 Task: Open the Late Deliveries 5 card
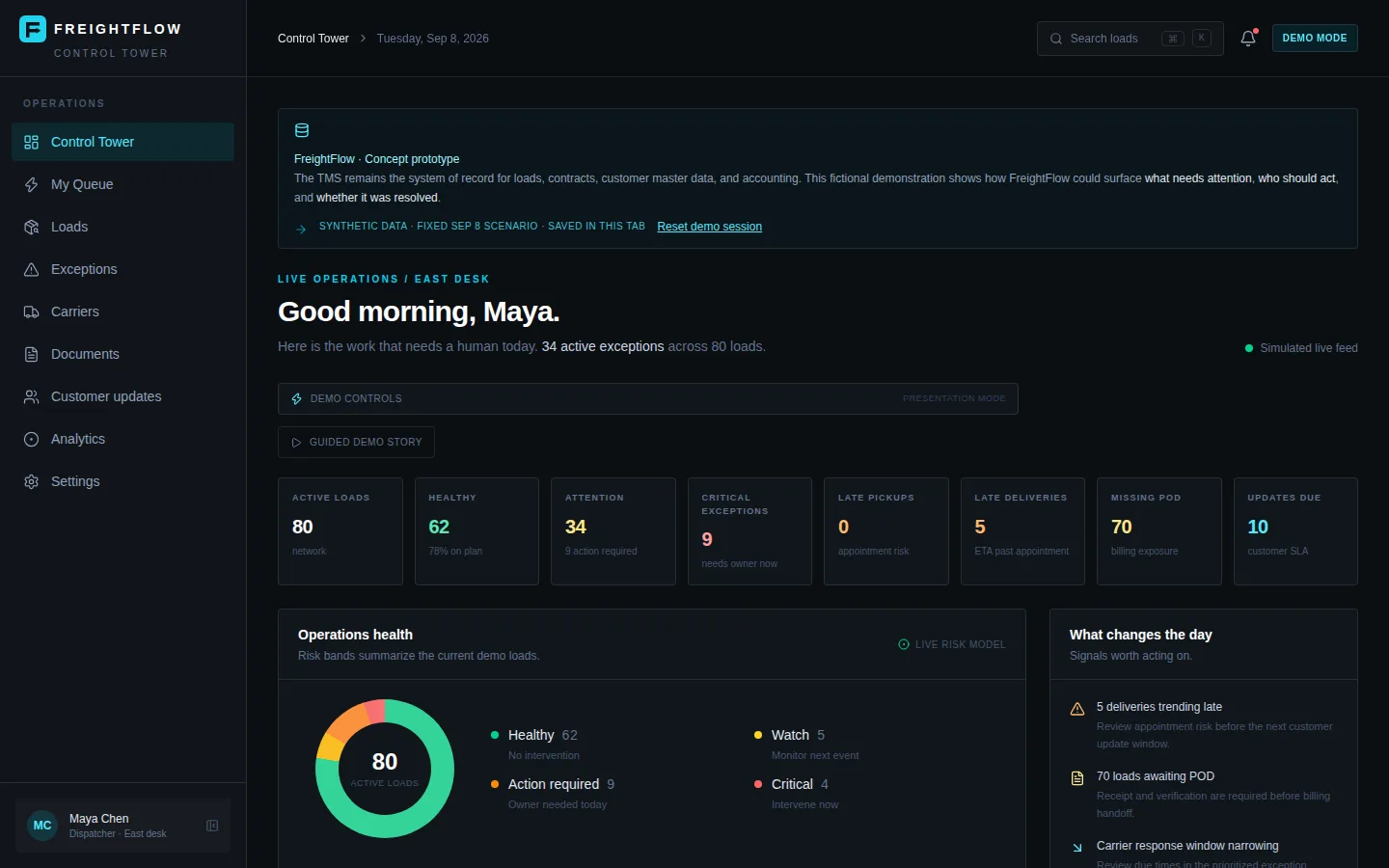pyautogui.click(x=1022, y=531)
